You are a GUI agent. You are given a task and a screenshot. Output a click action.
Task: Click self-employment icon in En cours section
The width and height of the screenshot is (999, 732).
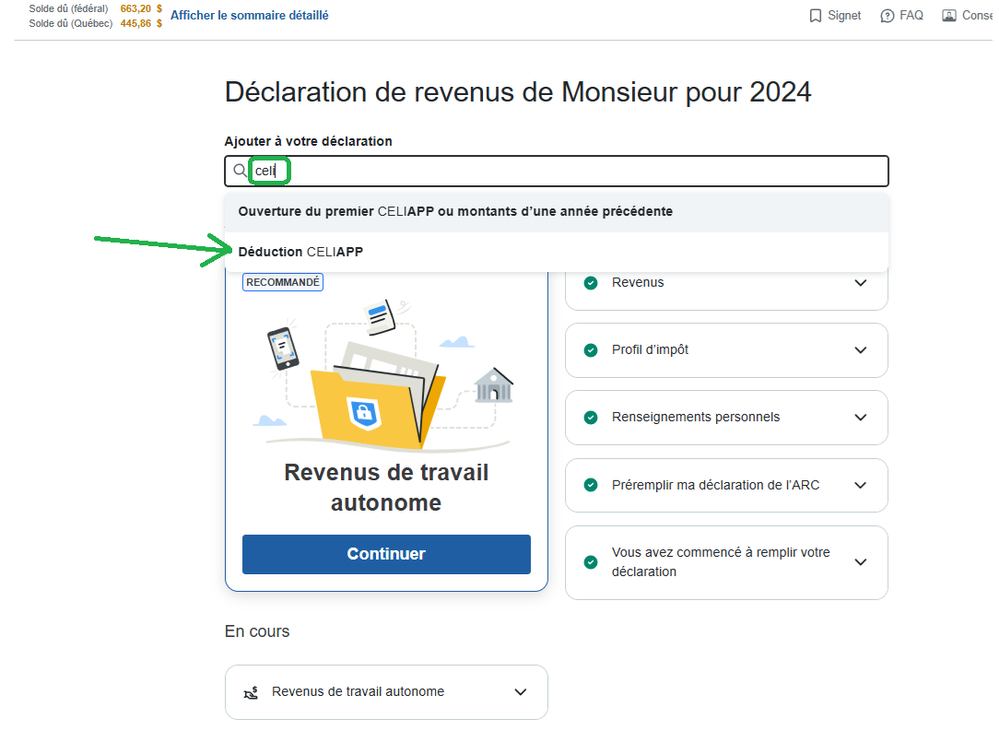point(251,692)
